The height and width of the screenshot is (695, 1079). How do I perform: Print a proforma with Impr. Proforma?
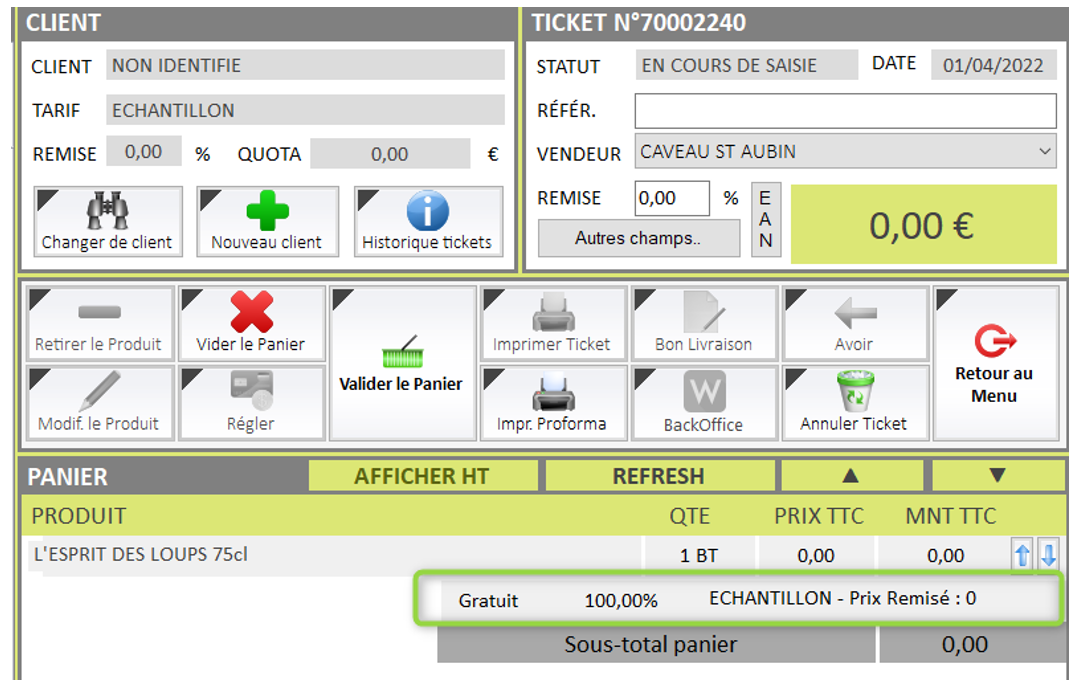point(552,402)
